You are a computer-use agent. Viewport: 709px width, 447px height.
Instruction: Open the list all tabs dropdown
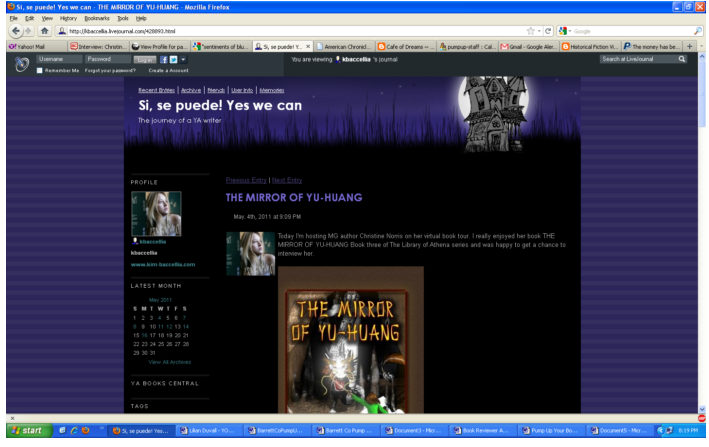(702, 46)
